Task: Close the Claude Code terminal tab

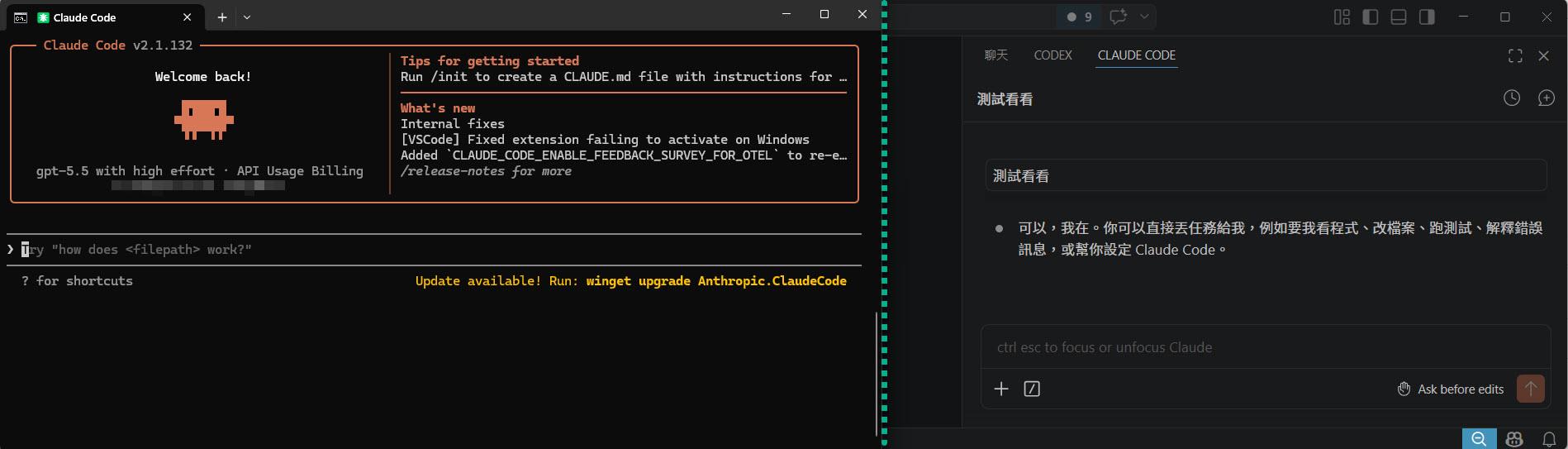Action: click(188, 17)
